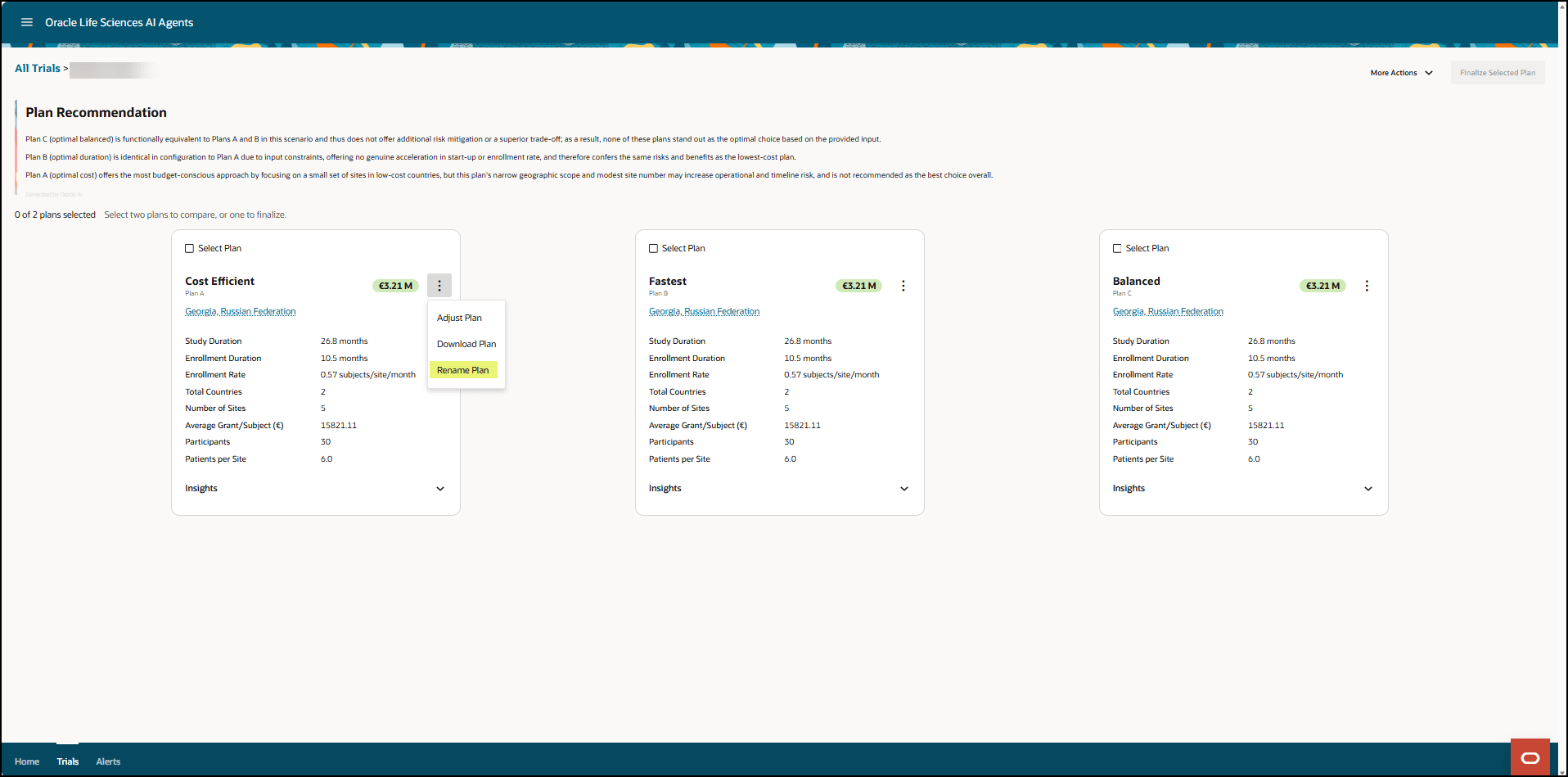Screen dimensions: 1568x777
Task: Click Study Duration value in Balanced card
Action: (1272, 341)
